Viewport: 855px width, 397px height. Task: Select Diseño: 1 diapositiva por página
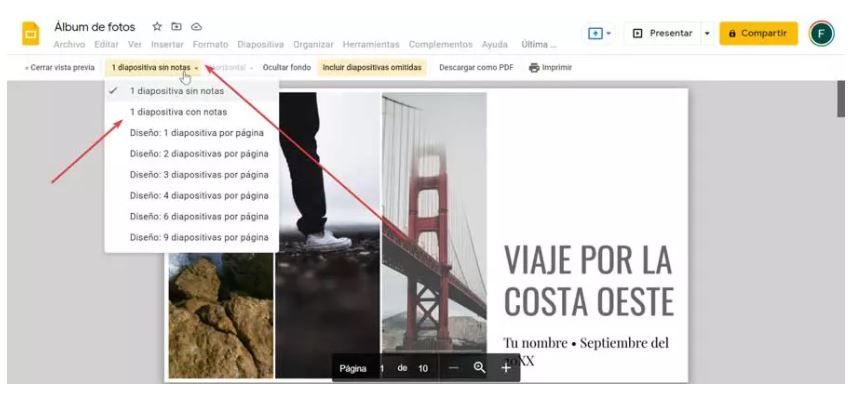(x=191, y=133)
